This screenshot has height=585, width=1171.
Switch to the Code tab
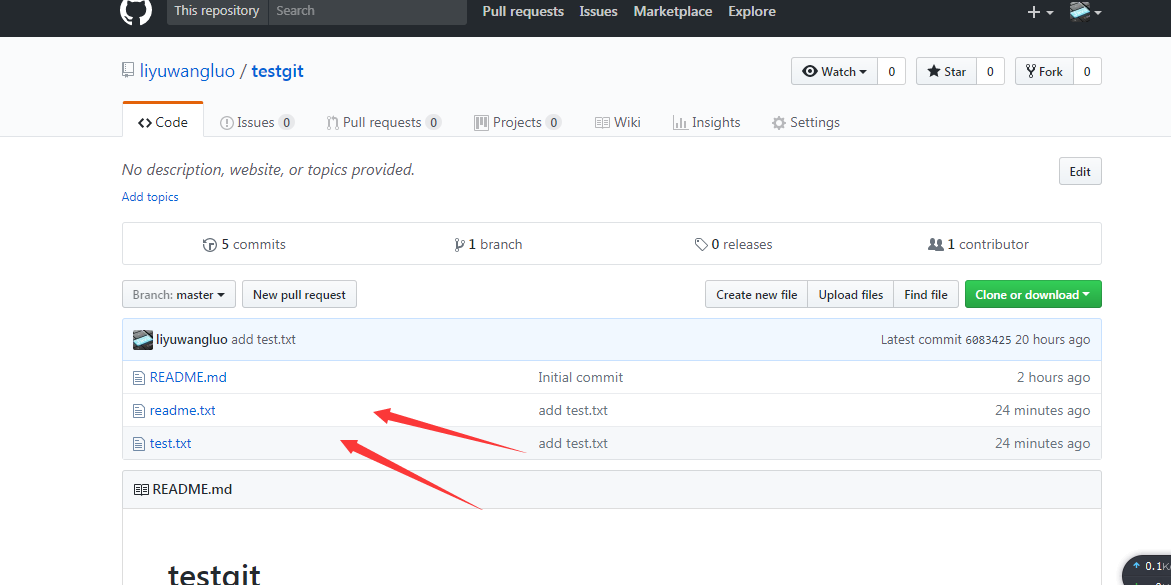coord(163,123)
